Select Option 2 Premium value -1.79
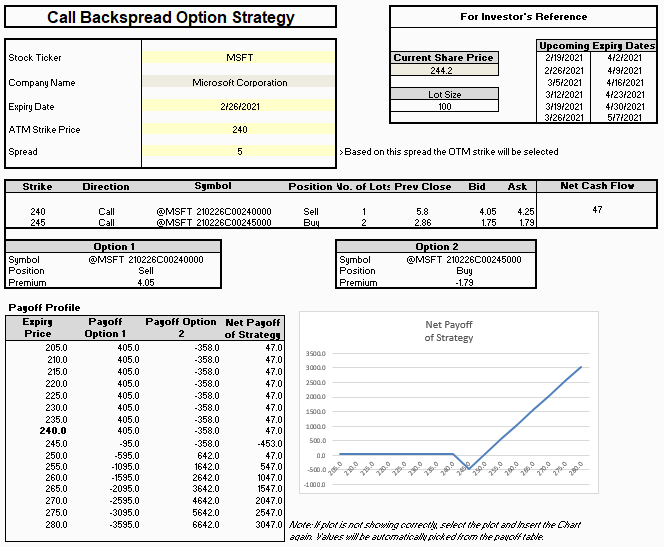 (x=464, y=282)
